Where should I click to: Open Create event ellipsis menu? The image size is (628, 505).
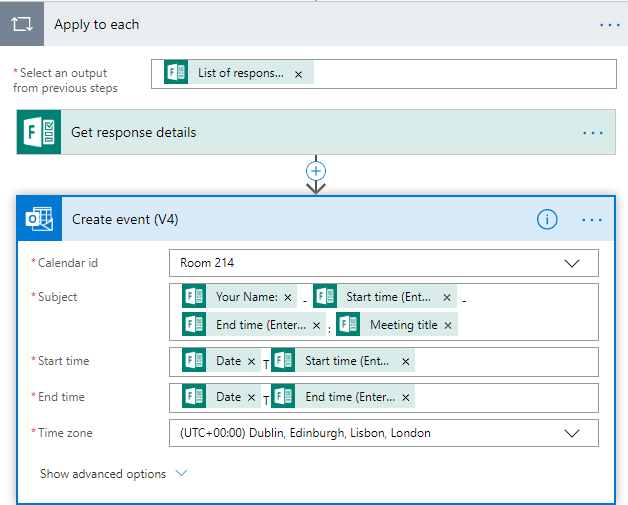pos(592,220)
